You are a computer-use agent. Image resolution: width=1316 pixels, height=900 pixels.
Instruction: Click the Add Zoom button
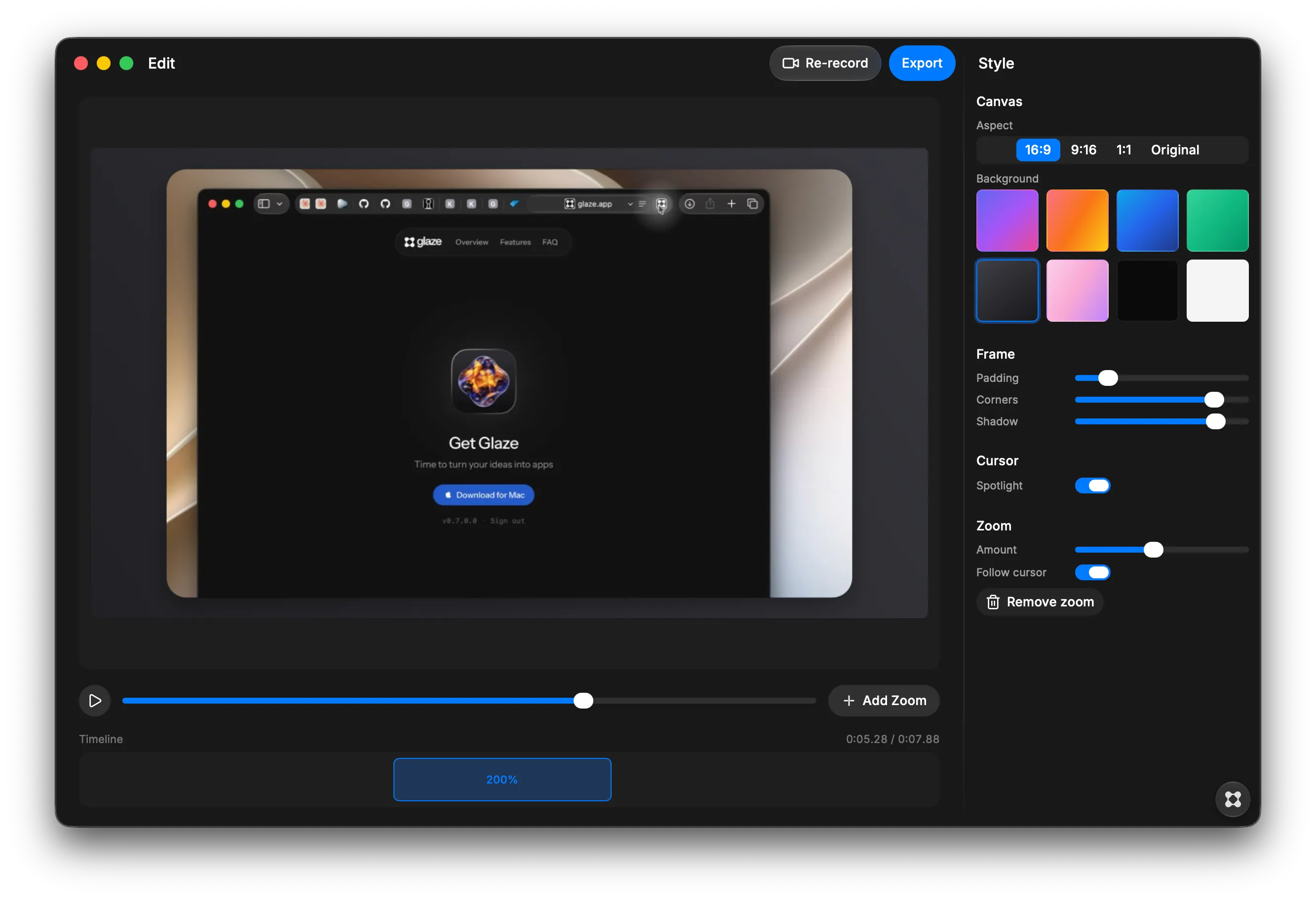[884, 701]
